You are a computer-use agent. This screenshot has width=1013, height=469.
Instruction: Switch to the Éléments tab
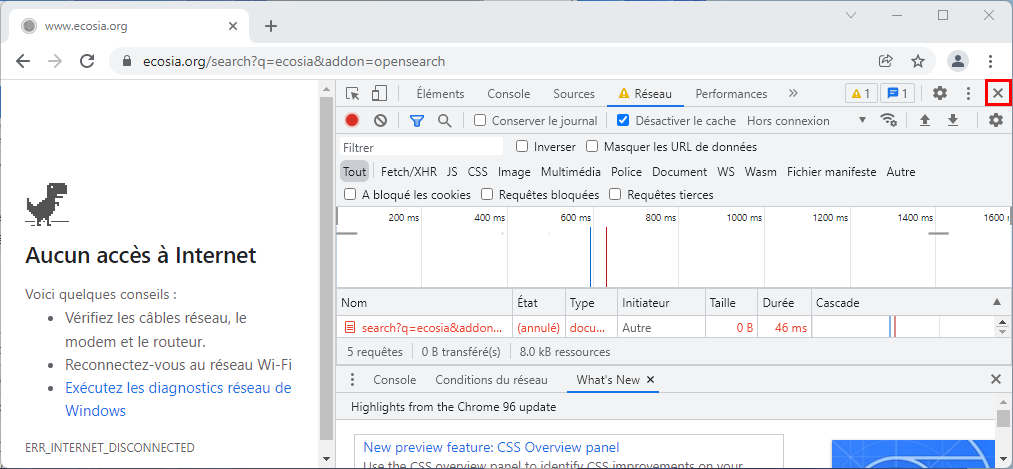[440, 94]
